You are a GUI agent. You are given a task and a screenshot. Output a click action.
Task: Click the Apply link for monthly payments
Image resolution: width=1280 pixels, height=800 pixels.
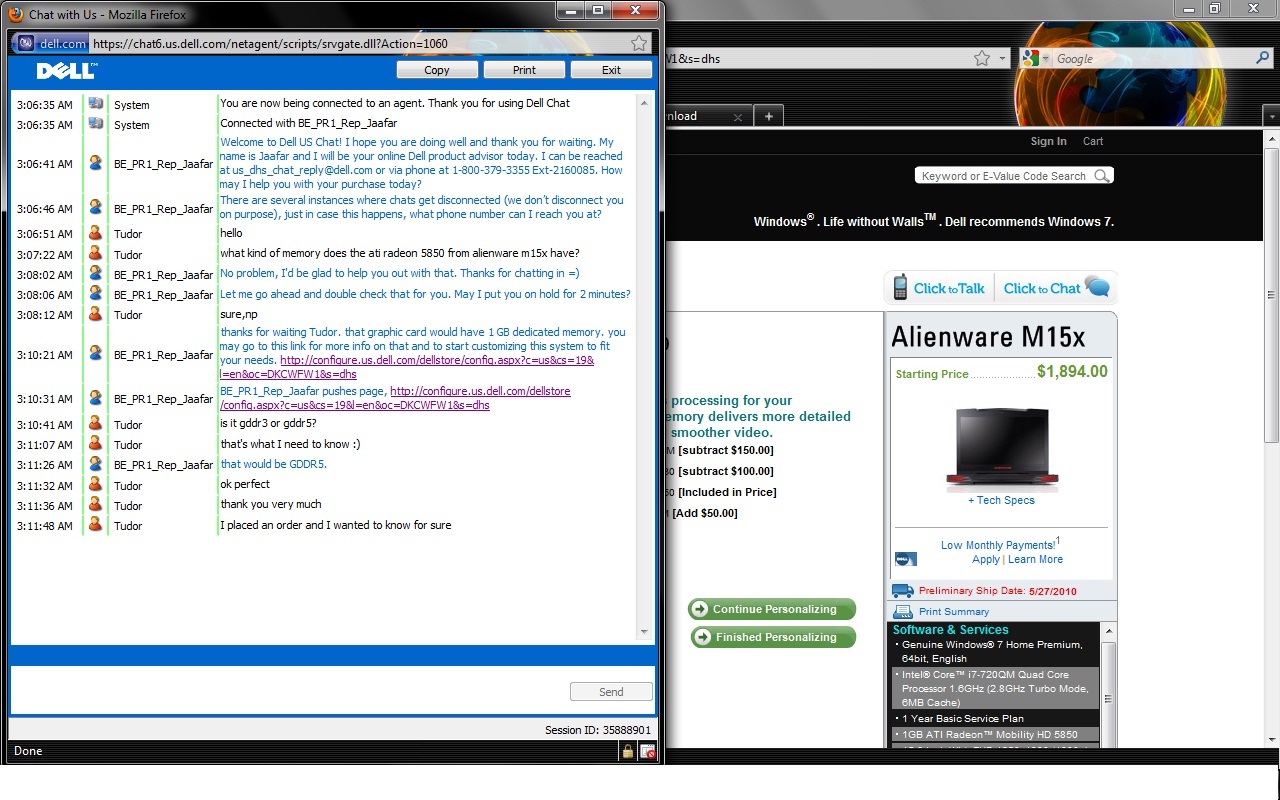tap(986, 559)
